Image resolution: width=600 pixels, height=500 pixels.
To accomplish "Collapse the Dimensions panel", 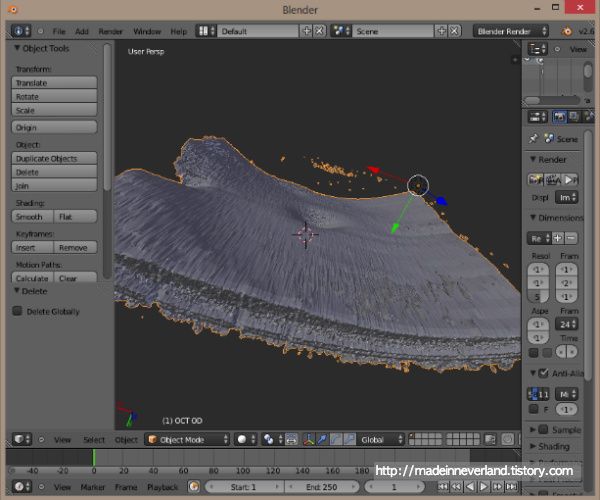I will coord(533,217).
